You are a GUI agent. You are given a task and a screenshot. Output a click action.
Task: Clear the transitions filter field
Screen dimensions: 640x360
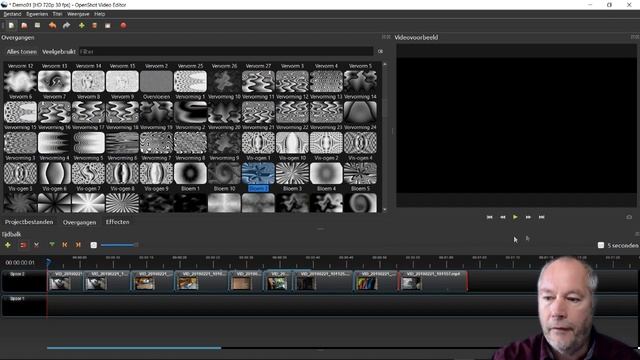click(380, 52)
